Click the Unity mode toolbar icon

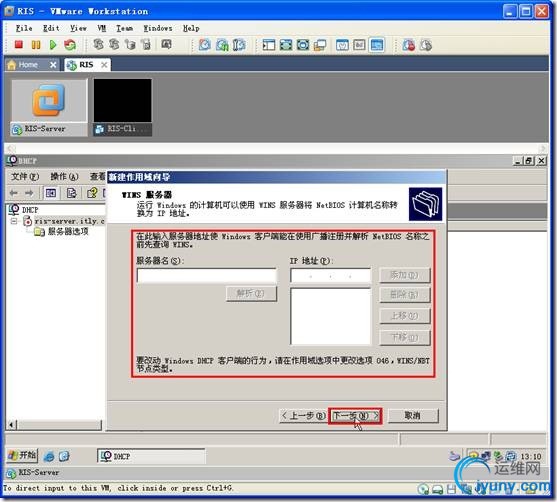click(x=320, y=45)
